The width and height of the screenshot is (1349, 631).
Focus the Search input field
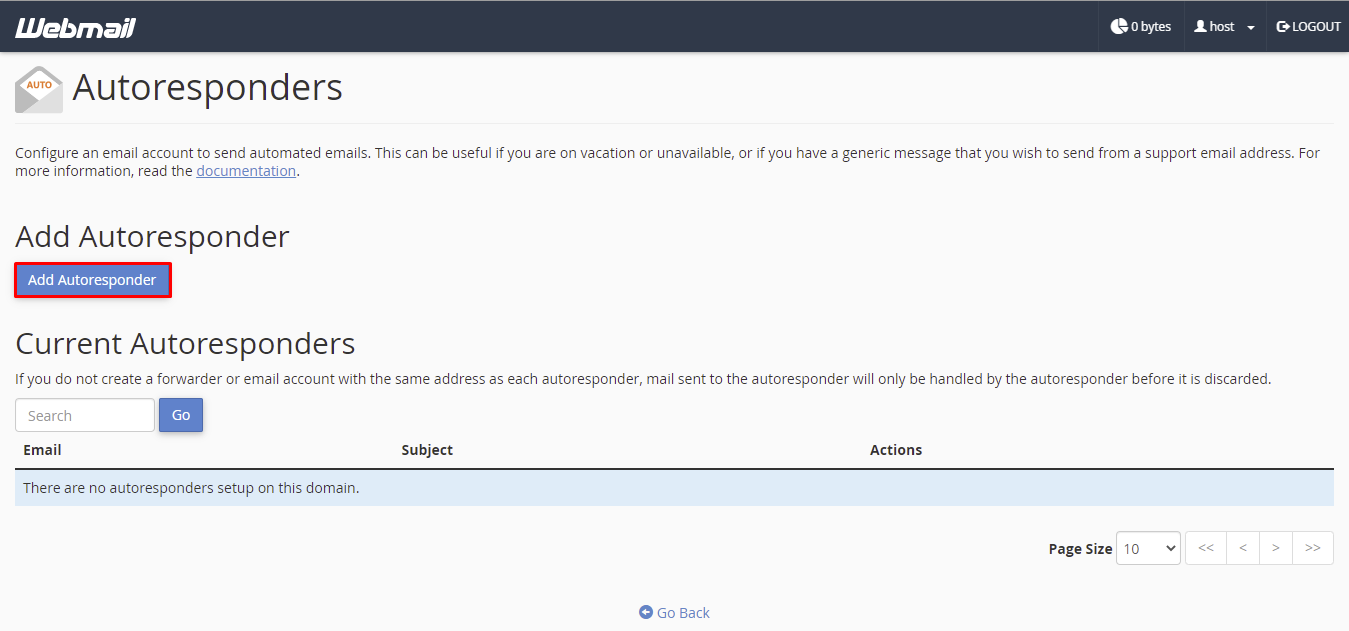(85, 415)
